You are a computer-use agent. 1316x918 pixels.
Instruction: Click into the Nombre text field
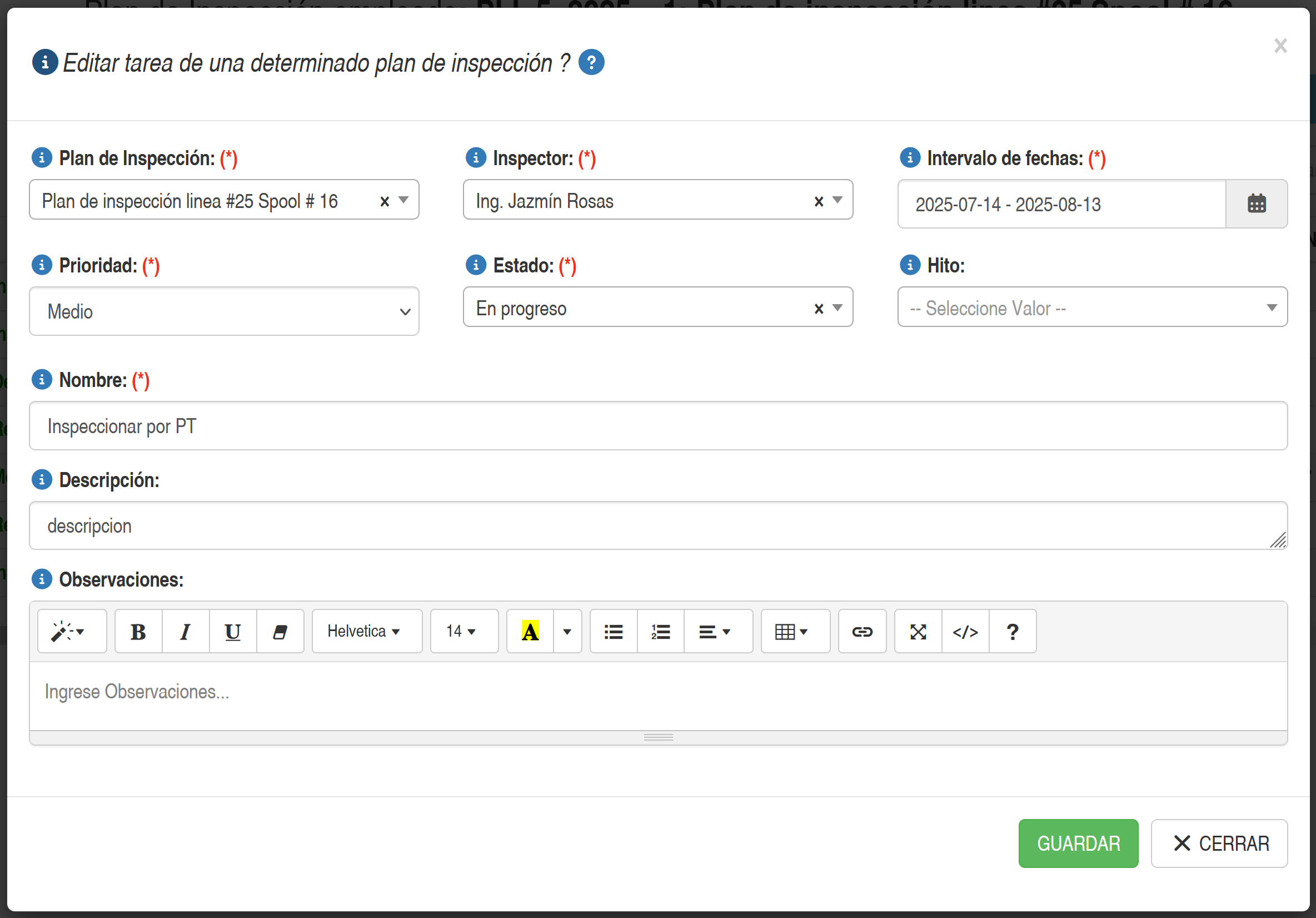click(x=657, y=426)
